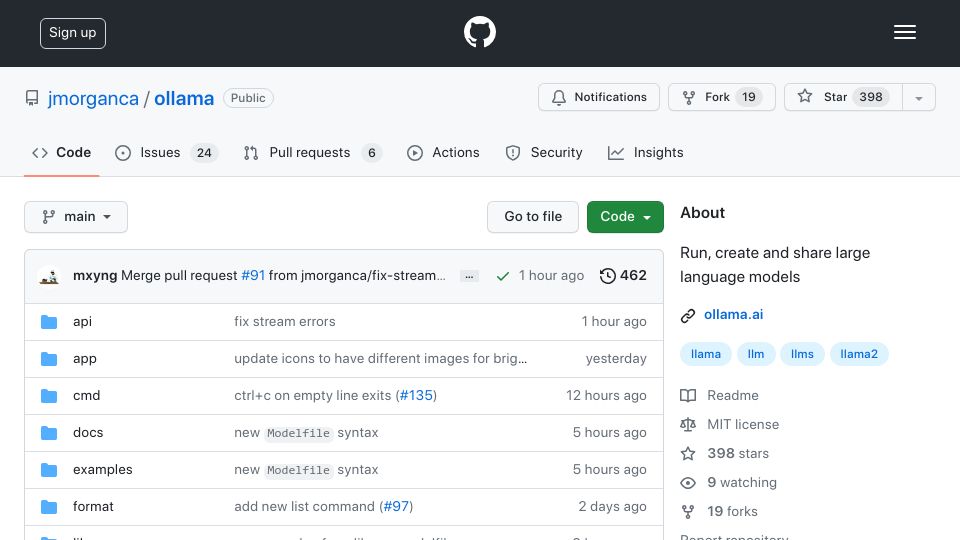Image resolution: width=960 pixels, height=540 pixels.
Task: Open the MIT license link
Action: pos(743,424)
